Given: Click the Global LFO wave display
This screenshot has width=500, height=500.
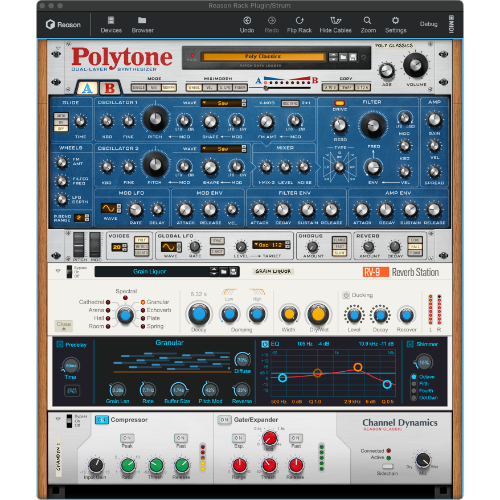Looking at the screenshot, I should tap(169, 247).
